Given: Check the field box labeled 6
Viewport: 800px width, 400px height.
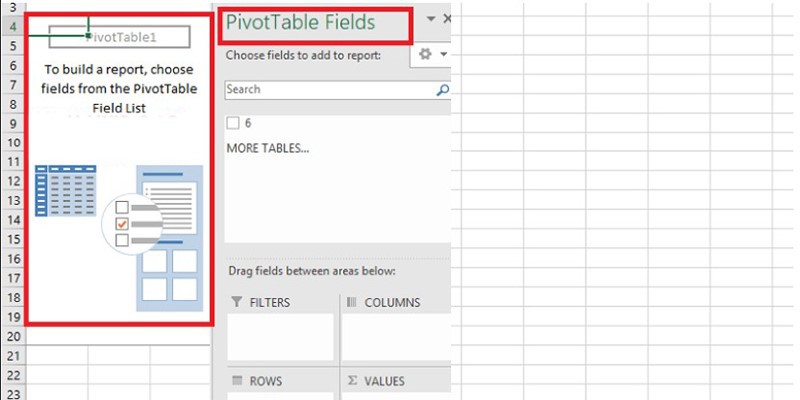Looking at the screenshot, I should [233, 123].
